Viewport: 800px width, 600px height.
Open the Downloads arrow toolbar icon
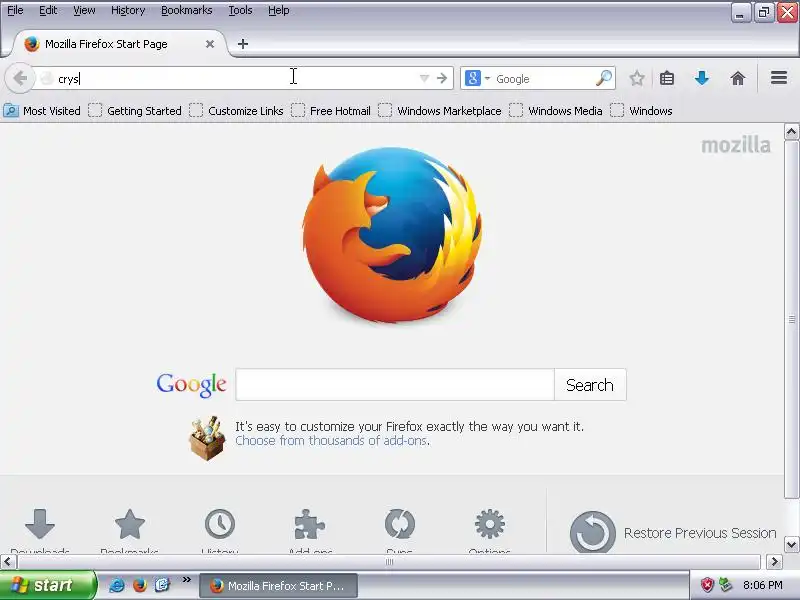coord(702,79)
